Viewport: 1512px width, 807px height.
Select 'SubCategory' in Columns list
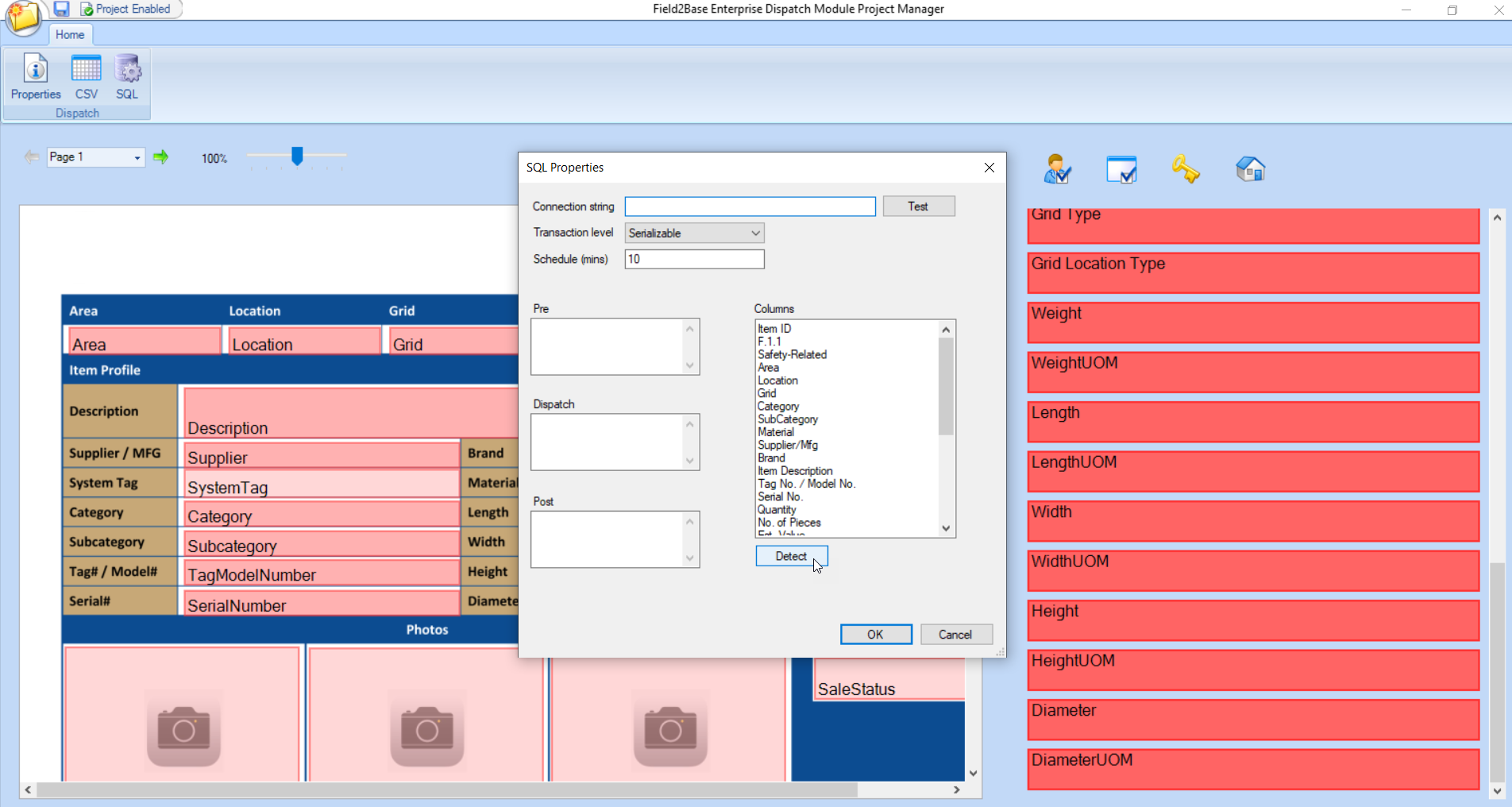click(x=787, y=419)
